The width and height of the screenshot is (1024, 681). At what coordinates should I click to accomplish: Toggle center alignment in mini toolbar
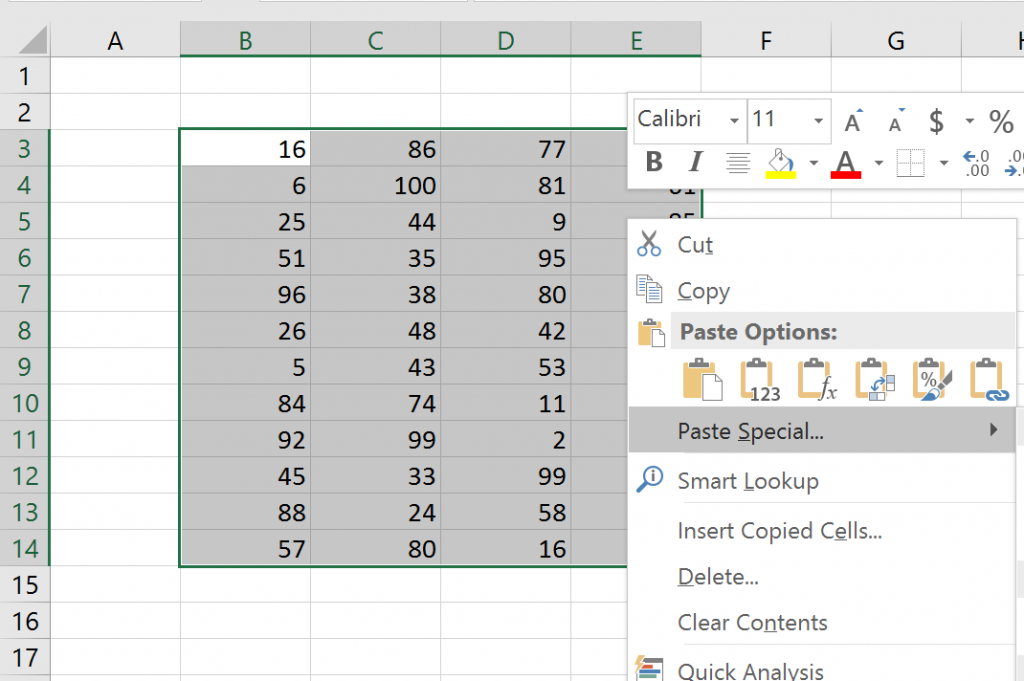[x=738, y=163]
